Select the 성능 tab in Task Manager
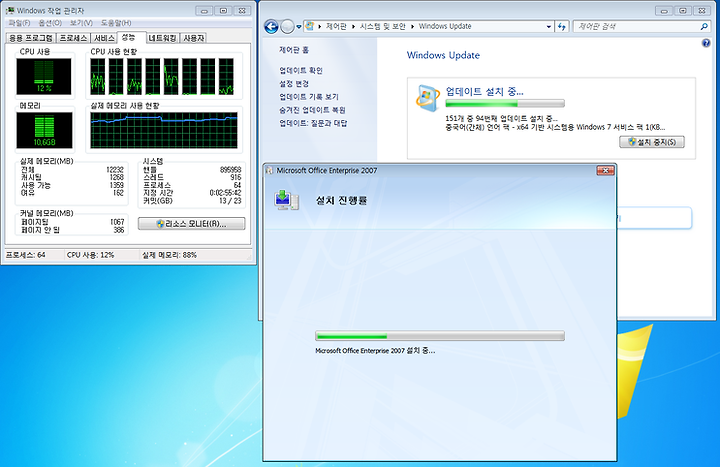 click(x=131, y=37)
